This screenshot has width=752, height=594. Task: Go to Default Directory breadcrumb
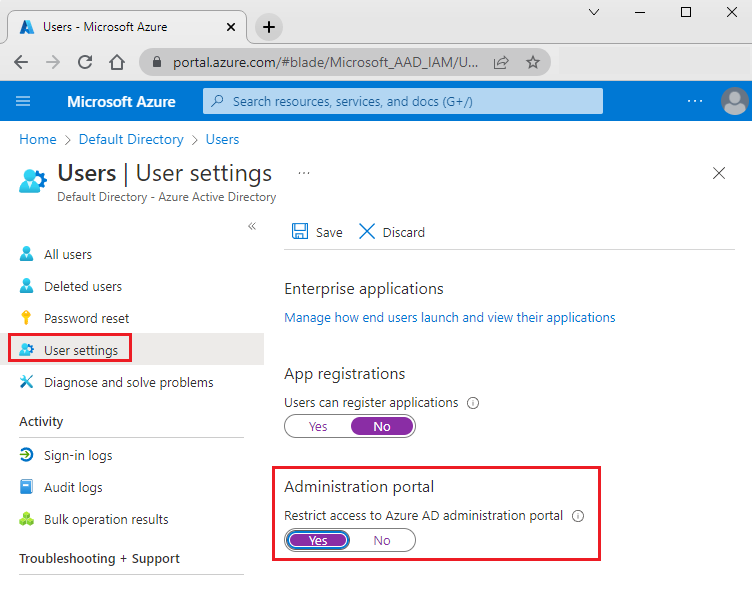(131, 139)
